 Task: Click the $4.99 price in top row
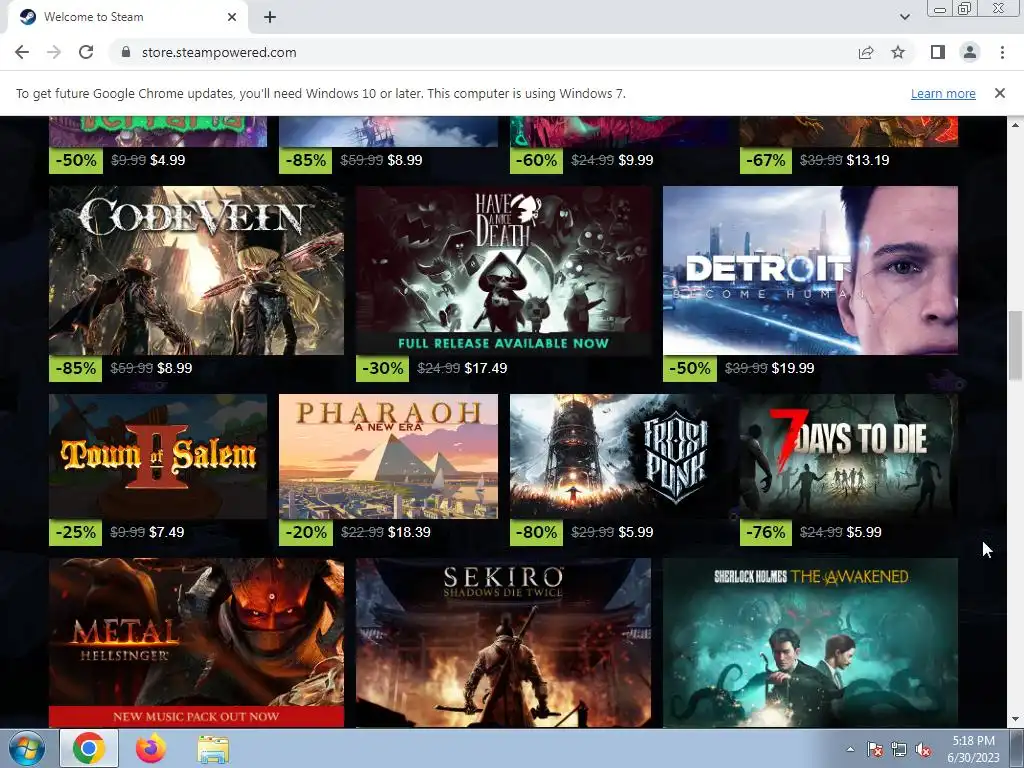[167, 160]
